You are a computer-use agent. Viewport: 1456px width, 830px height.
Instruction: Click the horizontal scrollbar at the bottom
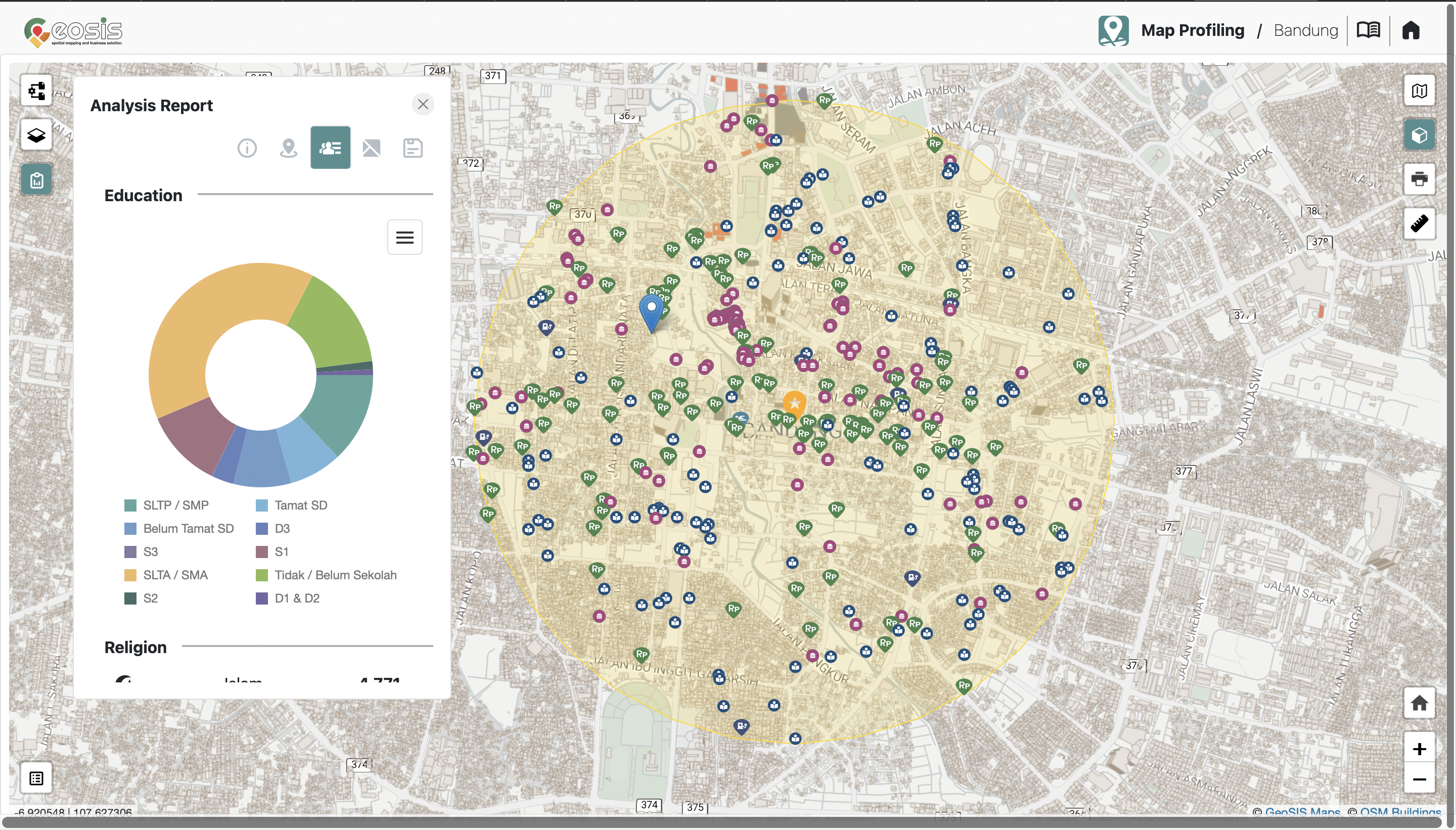(723, 823)
